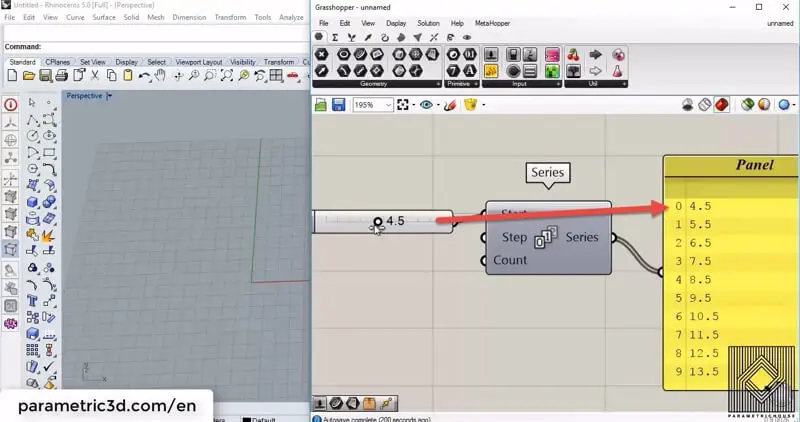Switch to the CPlanes tab
Viewport: 800px width, 422px height.
pos(57,62)
